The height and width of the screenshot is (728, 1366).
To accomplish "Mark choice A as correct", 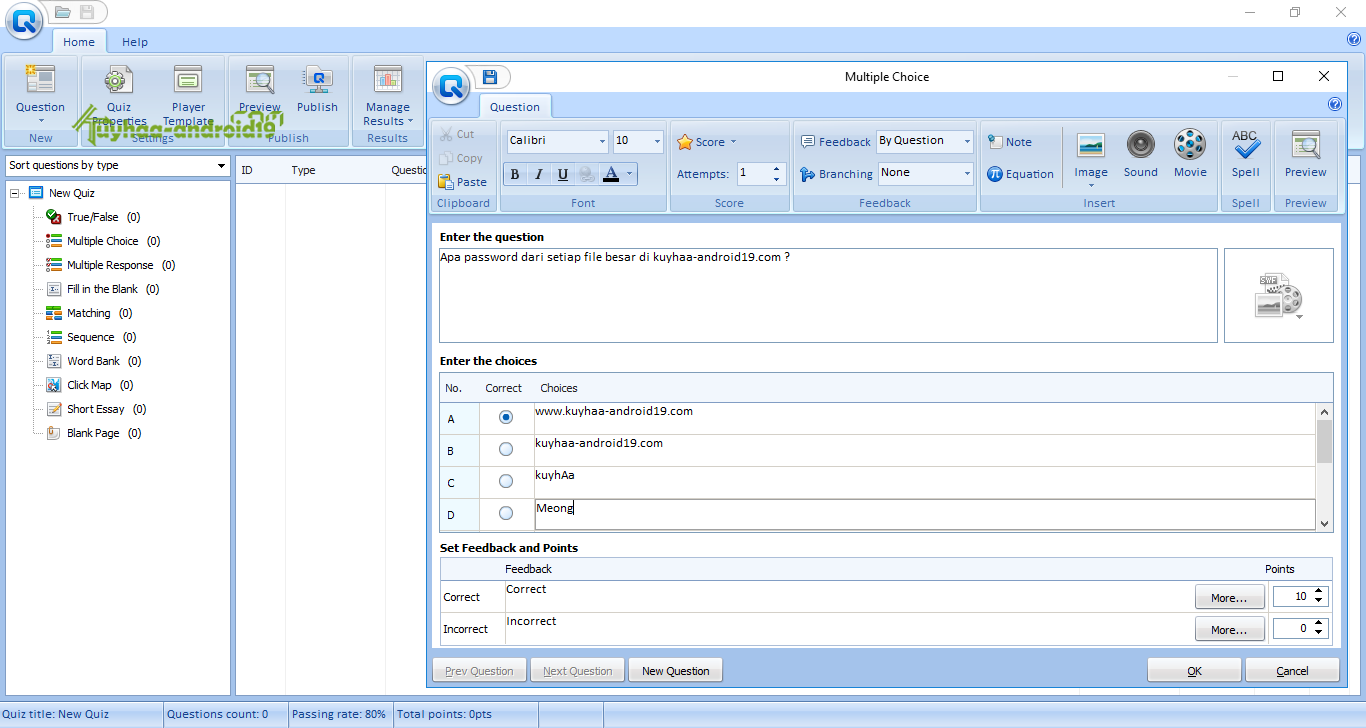I will [506, 417].
